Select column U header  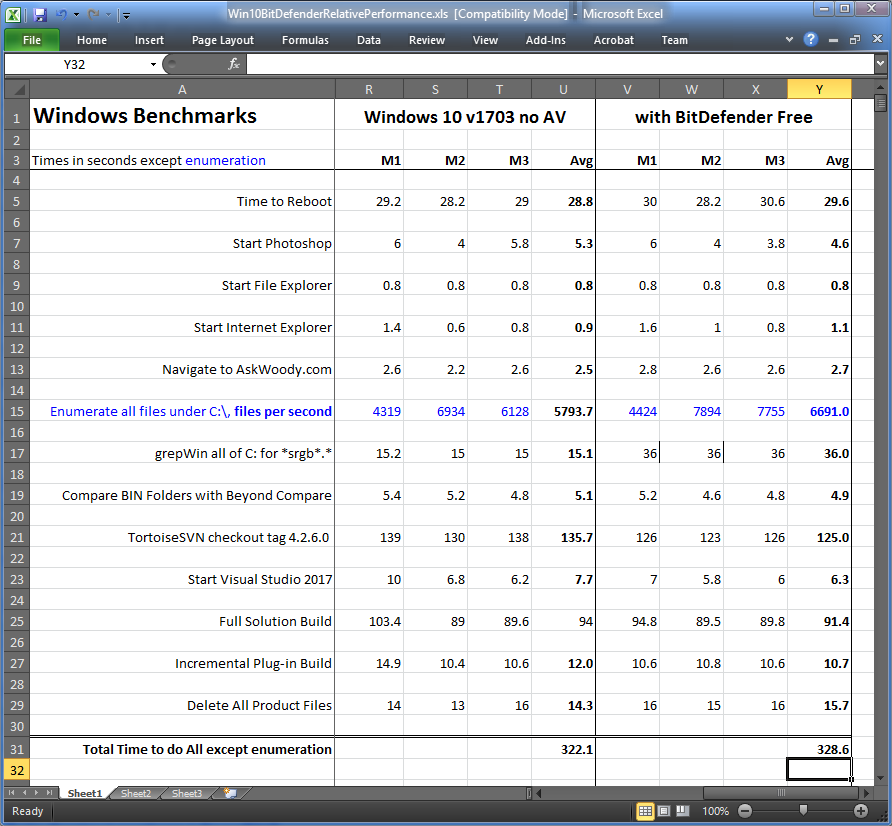coord(563,89)
